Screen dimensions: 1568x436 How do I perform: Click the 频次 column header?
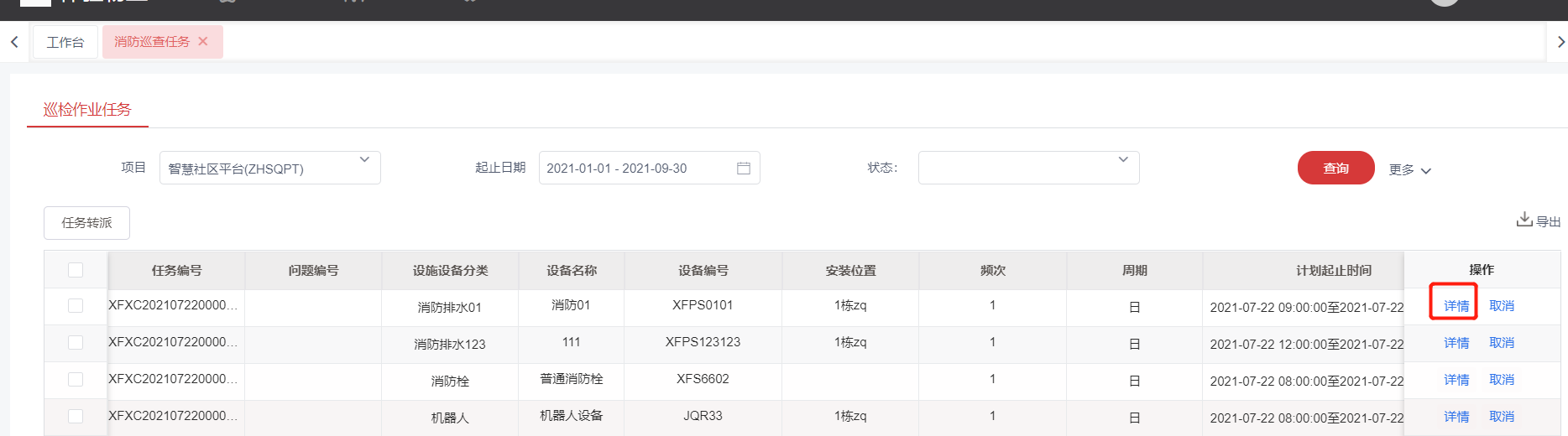point(993,270)
